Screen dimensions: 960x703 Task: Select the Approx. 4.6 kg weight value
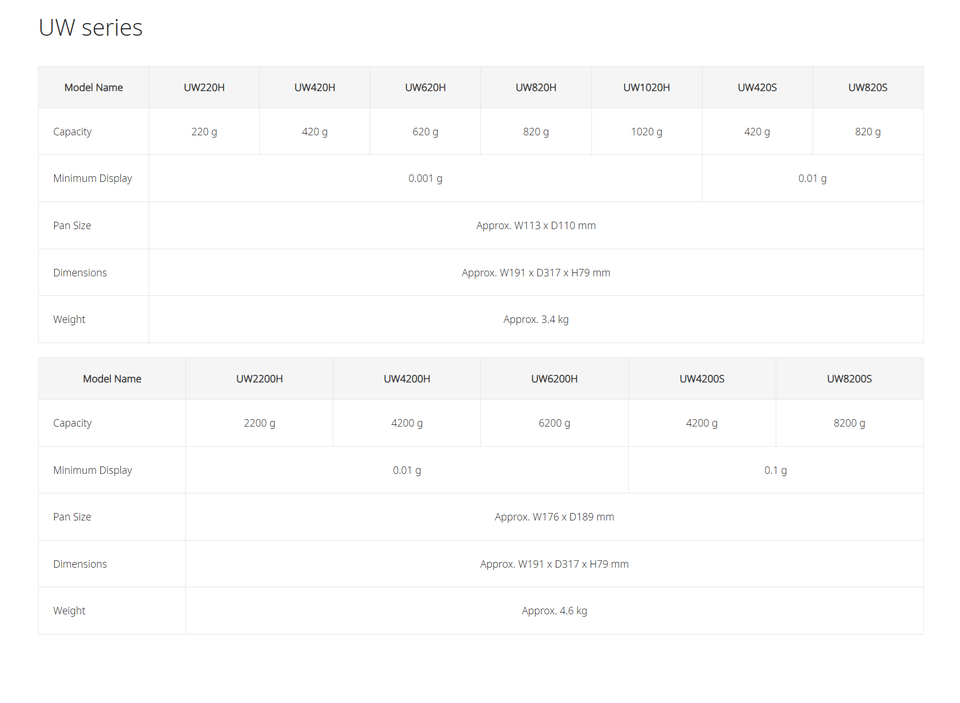pyautogui.click(x=554, y=611)
